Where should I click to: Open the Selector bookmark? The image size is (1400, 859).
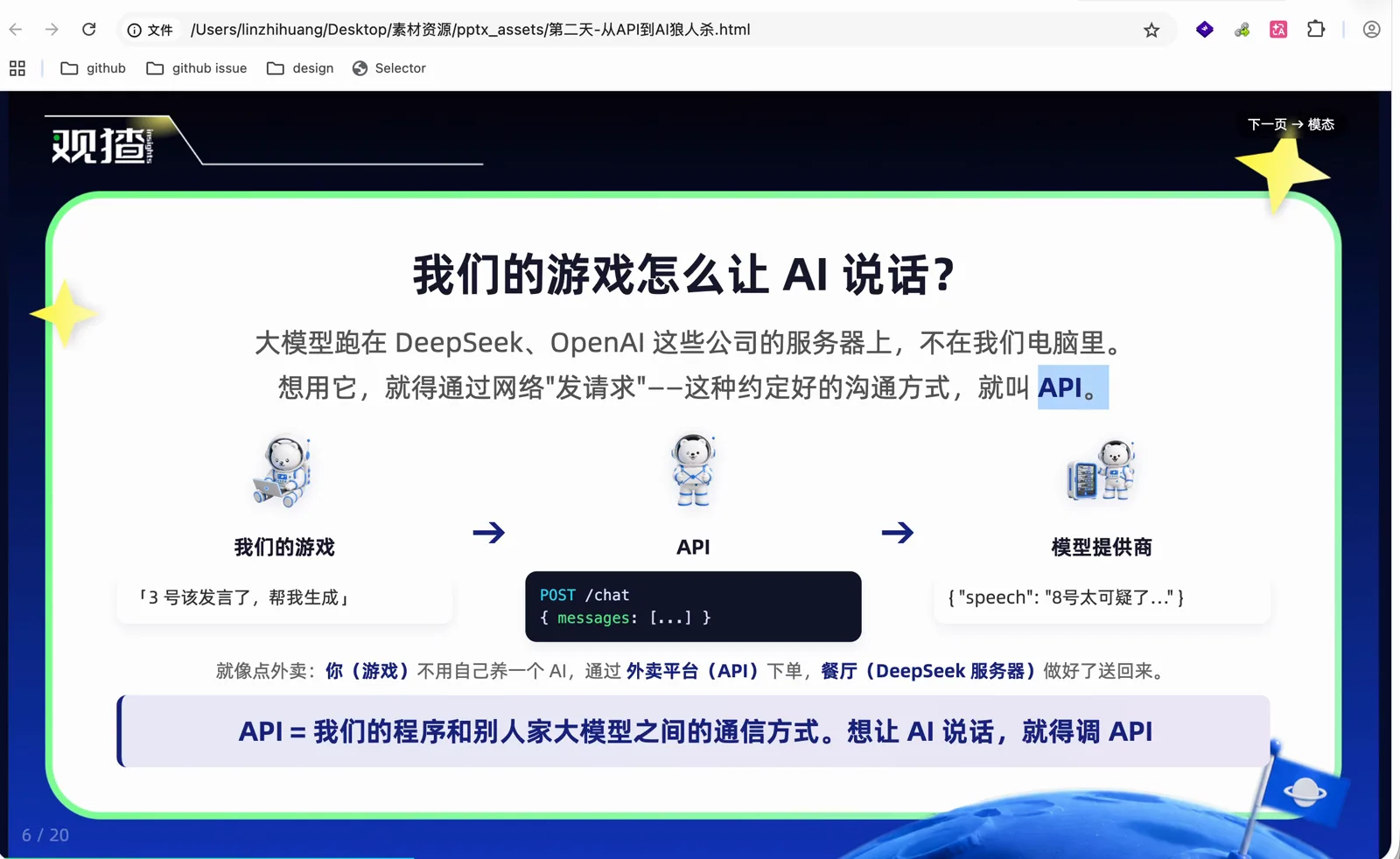point(389,68)
